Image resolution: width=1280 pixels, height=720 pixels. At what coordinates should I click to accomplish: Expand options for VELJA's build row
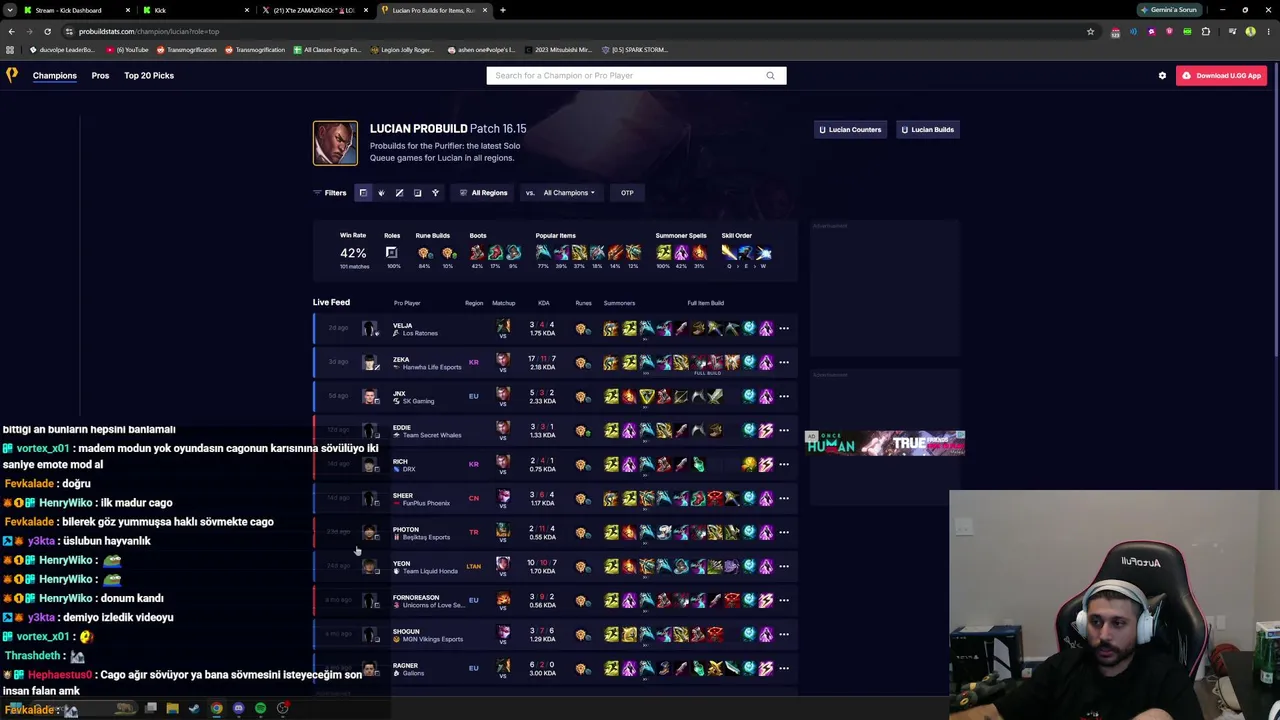(x=784, y=328)
